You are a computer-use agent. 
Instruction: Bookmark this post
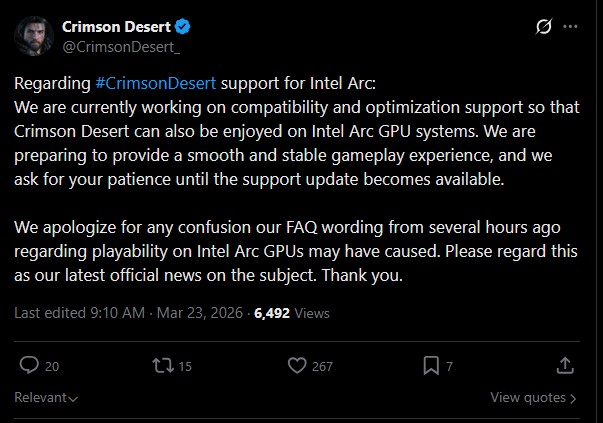pyautogui.click(x=430, y=366)
